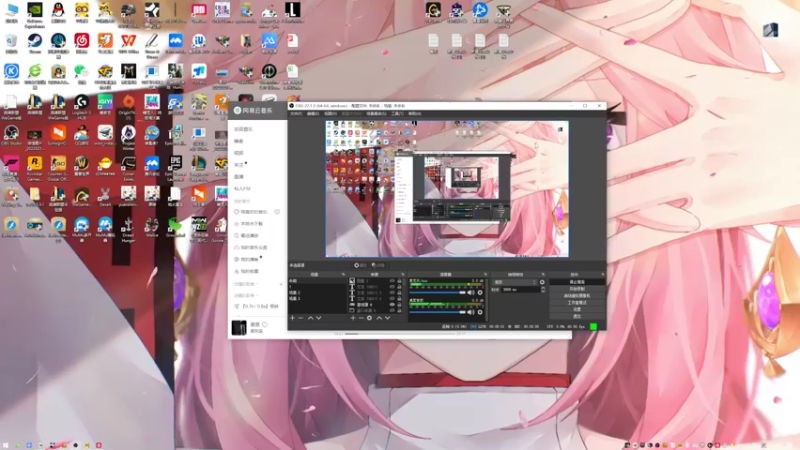Move source up in Sources list

[x=379, y=318]
